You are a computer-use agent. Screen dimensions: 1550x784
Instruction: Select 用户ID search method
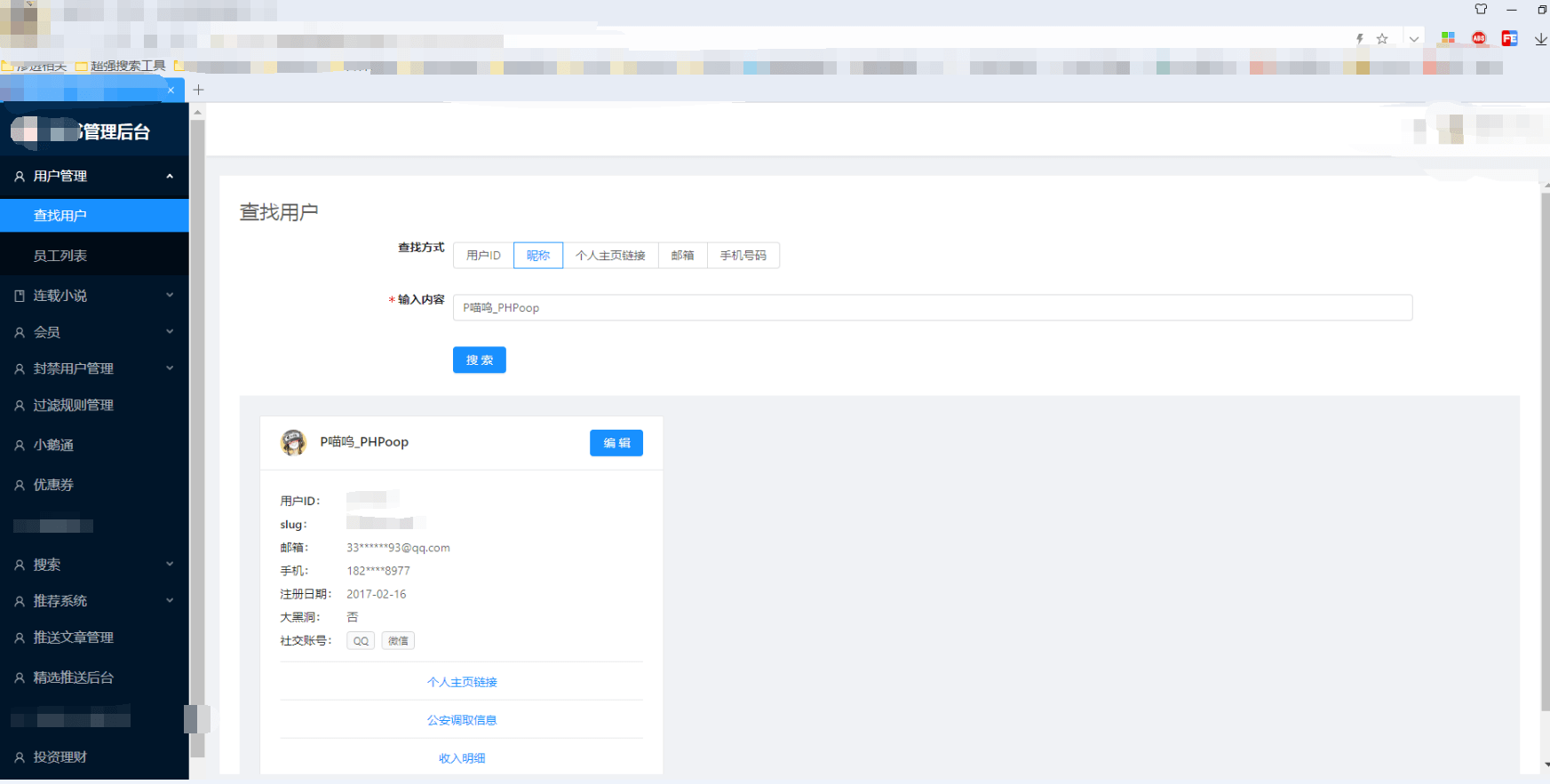click(x=483, y=256)
